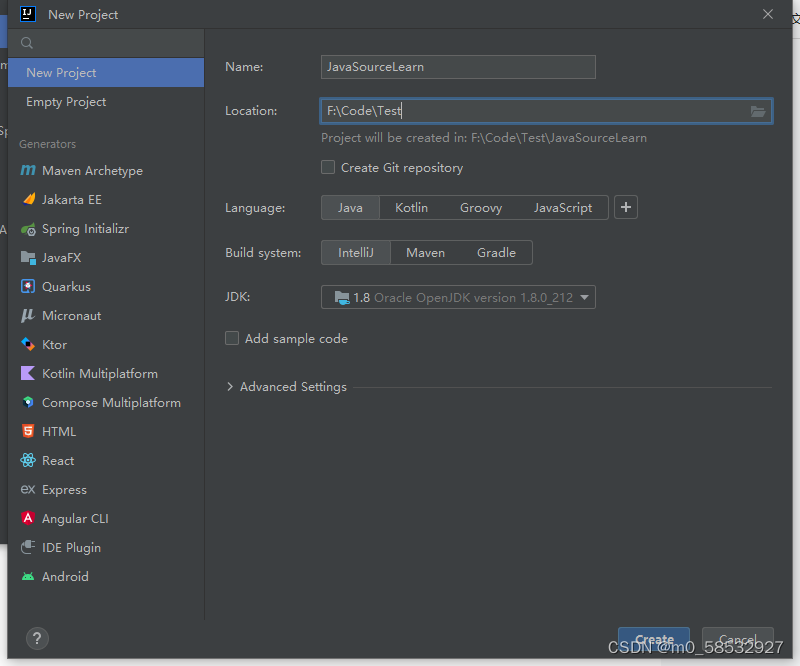Select JavaScript as the language

coord(563,208)
